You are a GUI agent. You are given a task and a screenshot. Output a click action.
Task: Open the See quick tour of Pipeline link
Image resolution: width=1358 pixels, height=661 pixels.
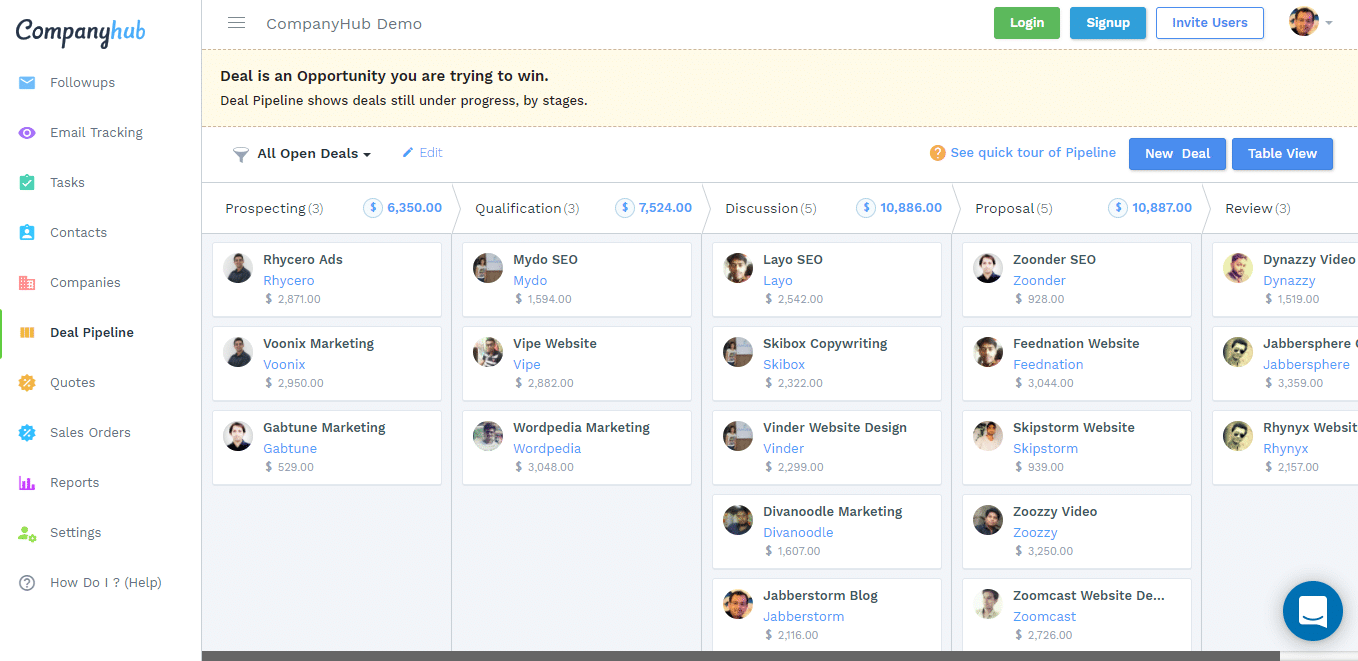pyautogui.click(x=1032, y=153)
